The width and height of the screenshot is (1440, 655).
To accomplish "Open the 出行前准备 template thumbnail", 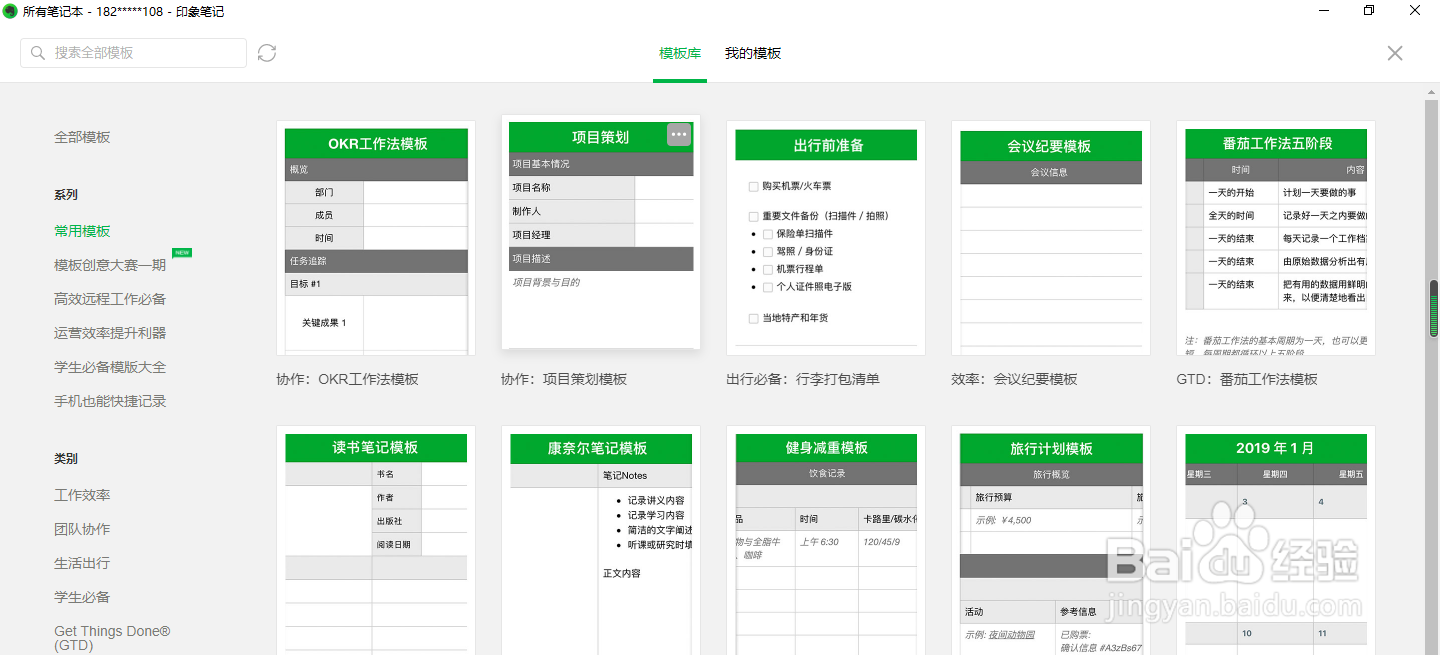I will coord(826,238).
